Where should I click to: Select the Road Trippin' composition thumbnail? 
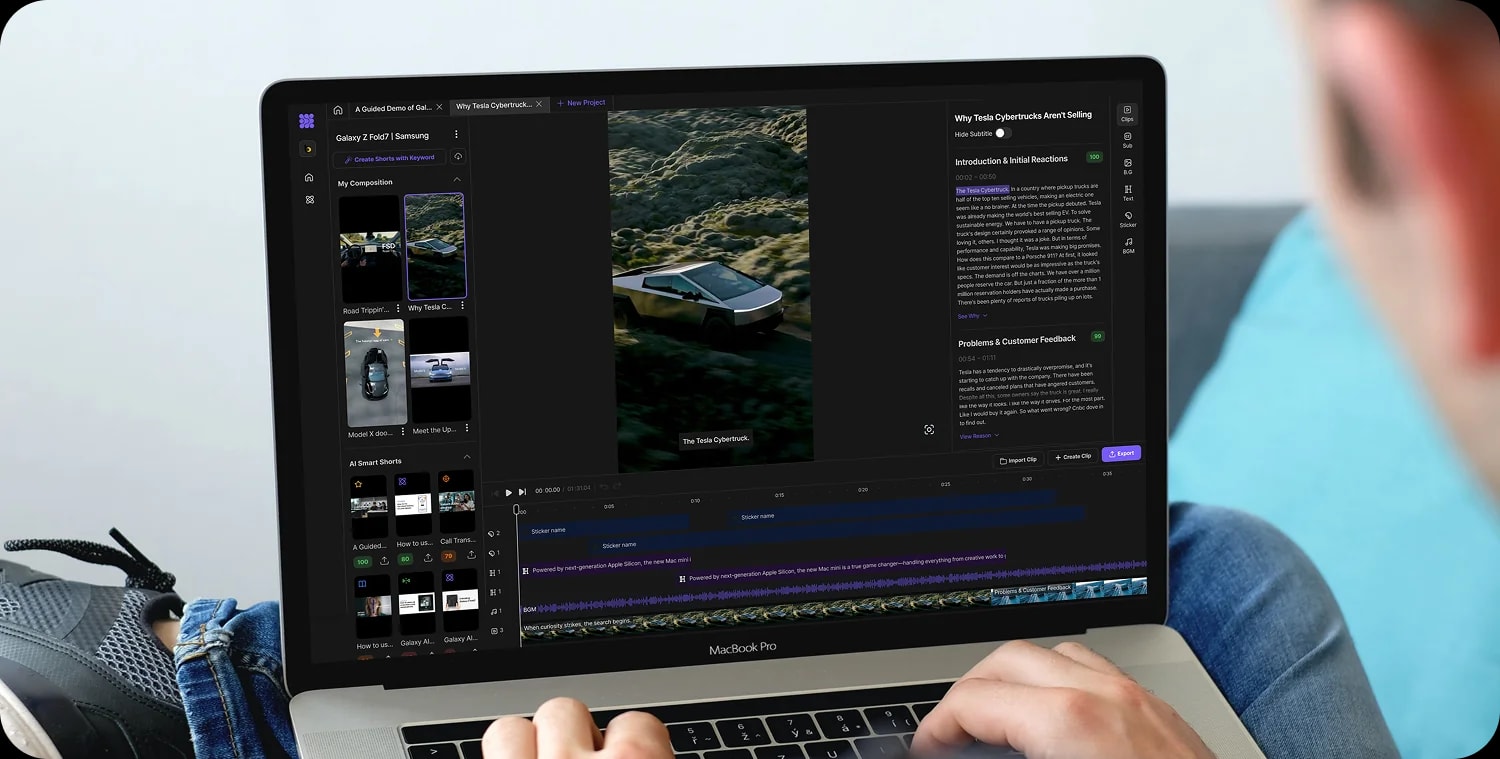(371, 248)
